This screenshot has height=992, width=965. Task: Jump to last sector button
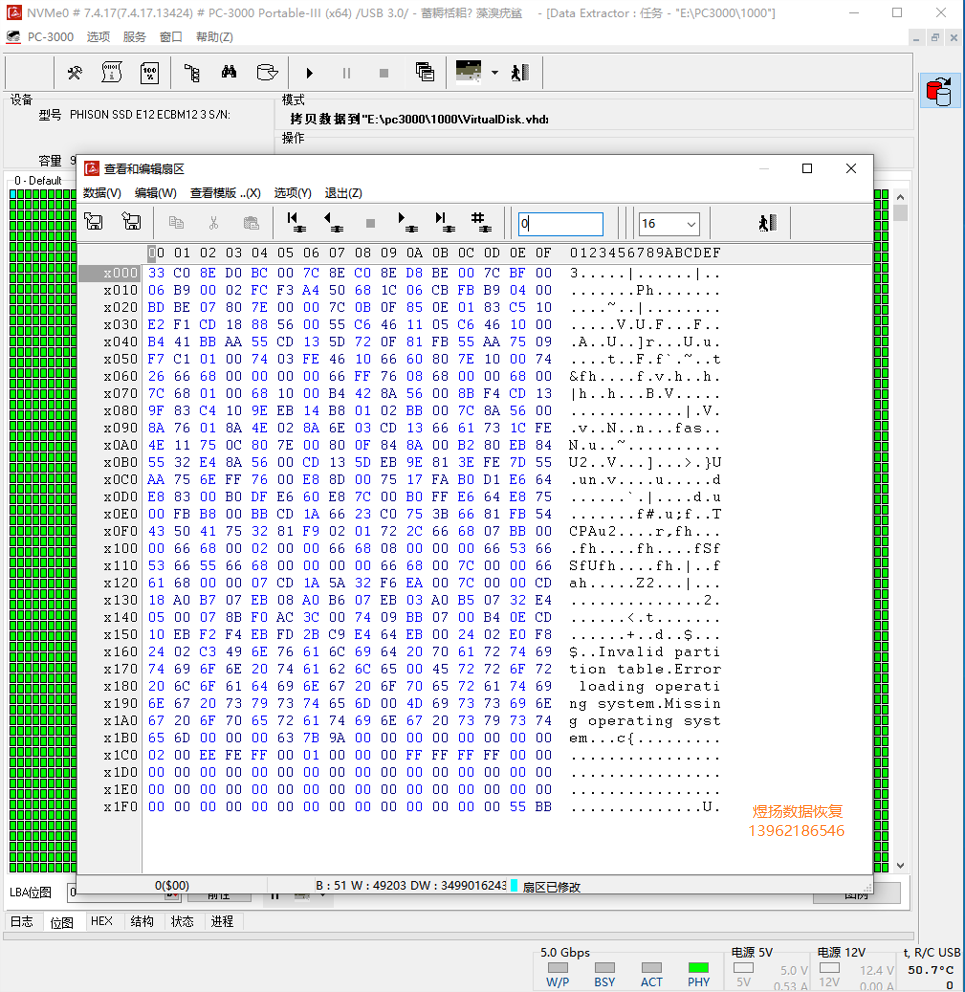pyautogui.click(x=445, y=222)
